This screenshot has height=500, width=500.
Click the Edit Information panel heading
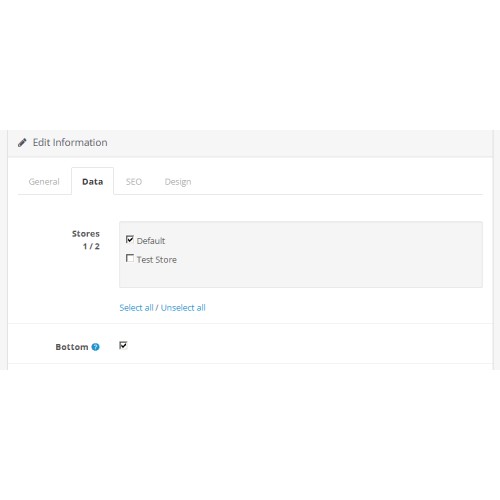[70, 142]
